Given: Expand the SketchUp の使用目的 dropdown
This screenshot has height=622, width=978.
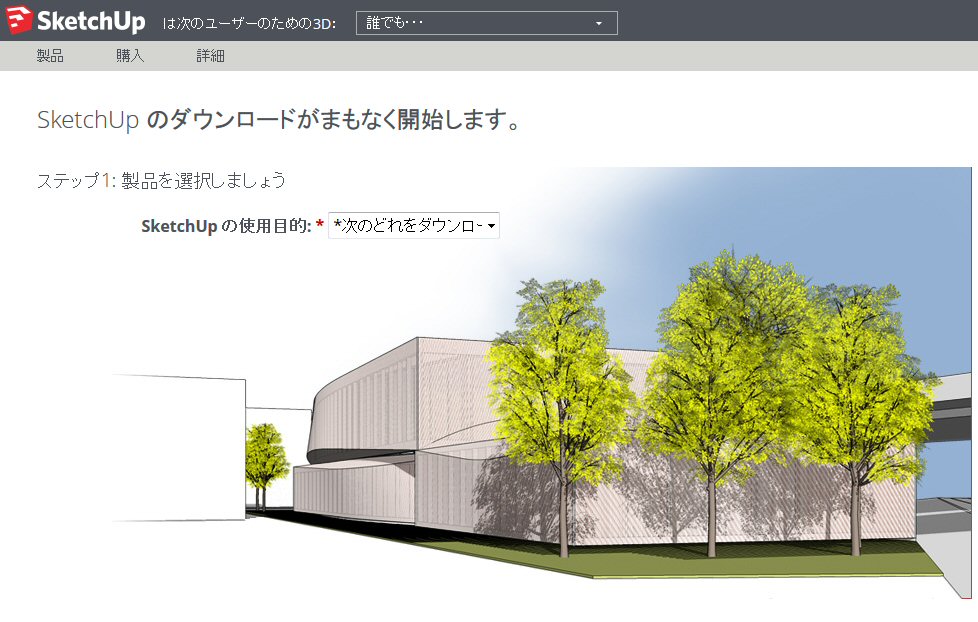Looking at the screenshot, I should [414, 225].
